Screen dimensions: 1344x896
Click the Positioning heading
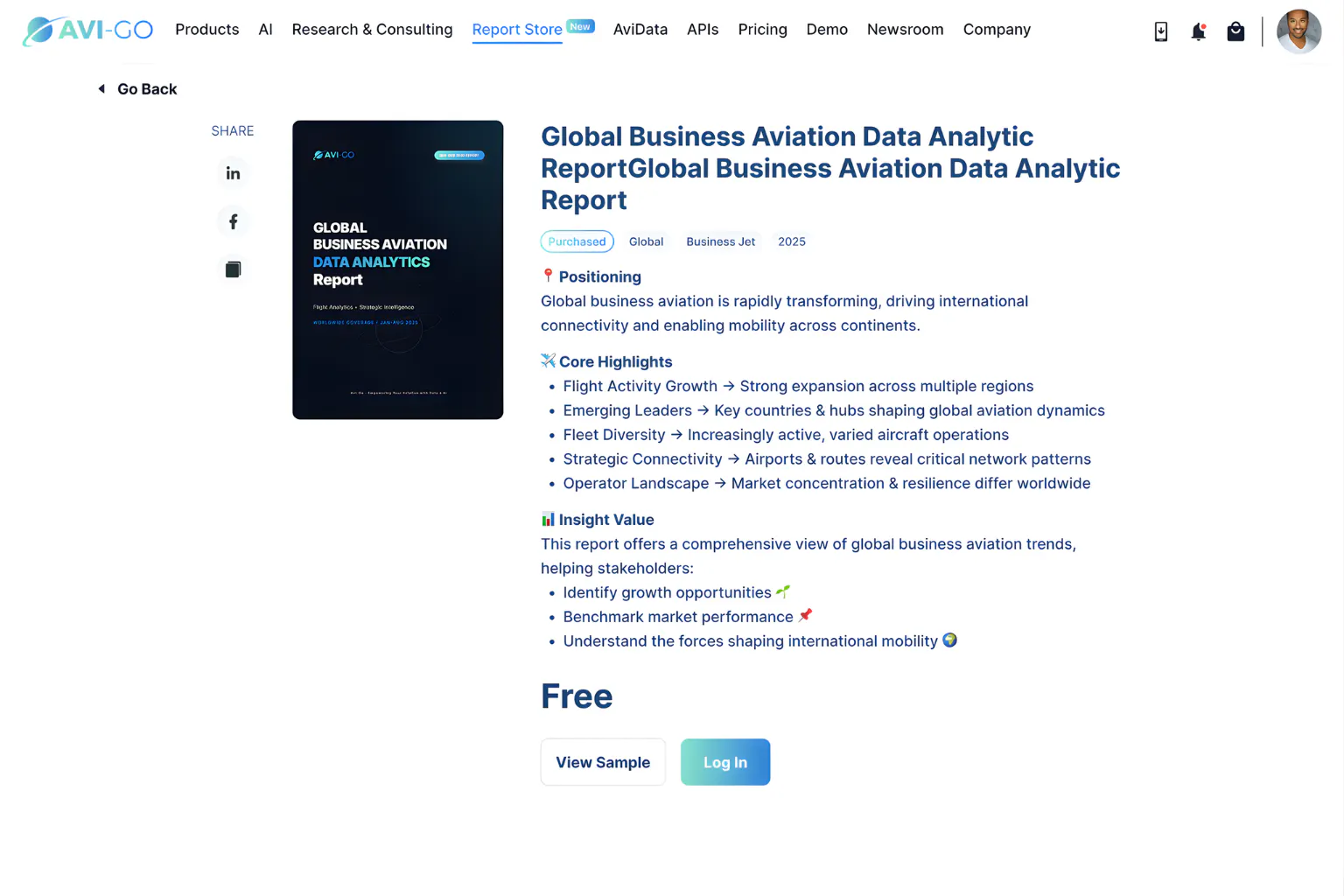[x=599, y=276]
